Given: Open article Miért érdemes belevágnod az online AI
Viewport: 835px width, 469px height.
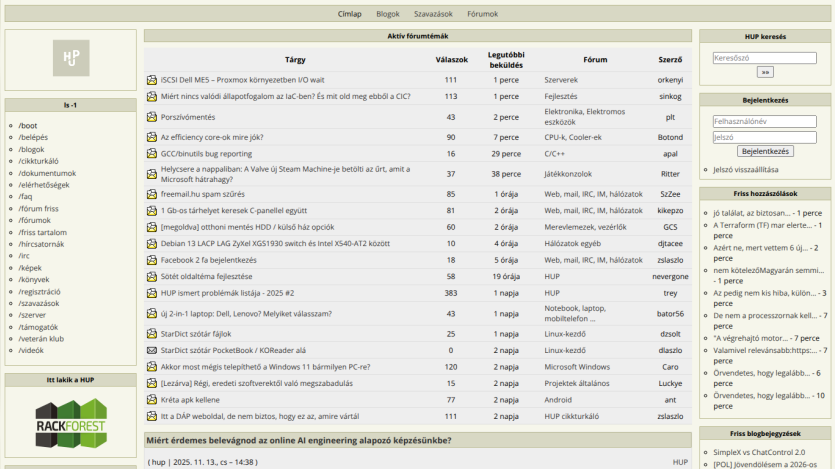Looking at the screenshot, I should [x=299, y=440].
